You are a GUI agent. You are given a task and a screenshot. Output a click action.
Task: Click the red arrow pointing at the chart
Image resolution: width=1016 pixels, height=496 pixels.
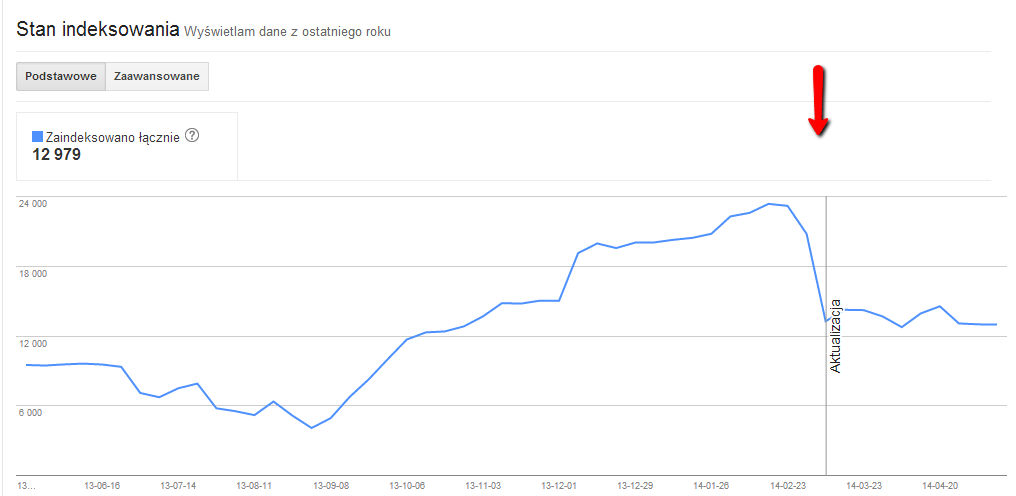819,101
